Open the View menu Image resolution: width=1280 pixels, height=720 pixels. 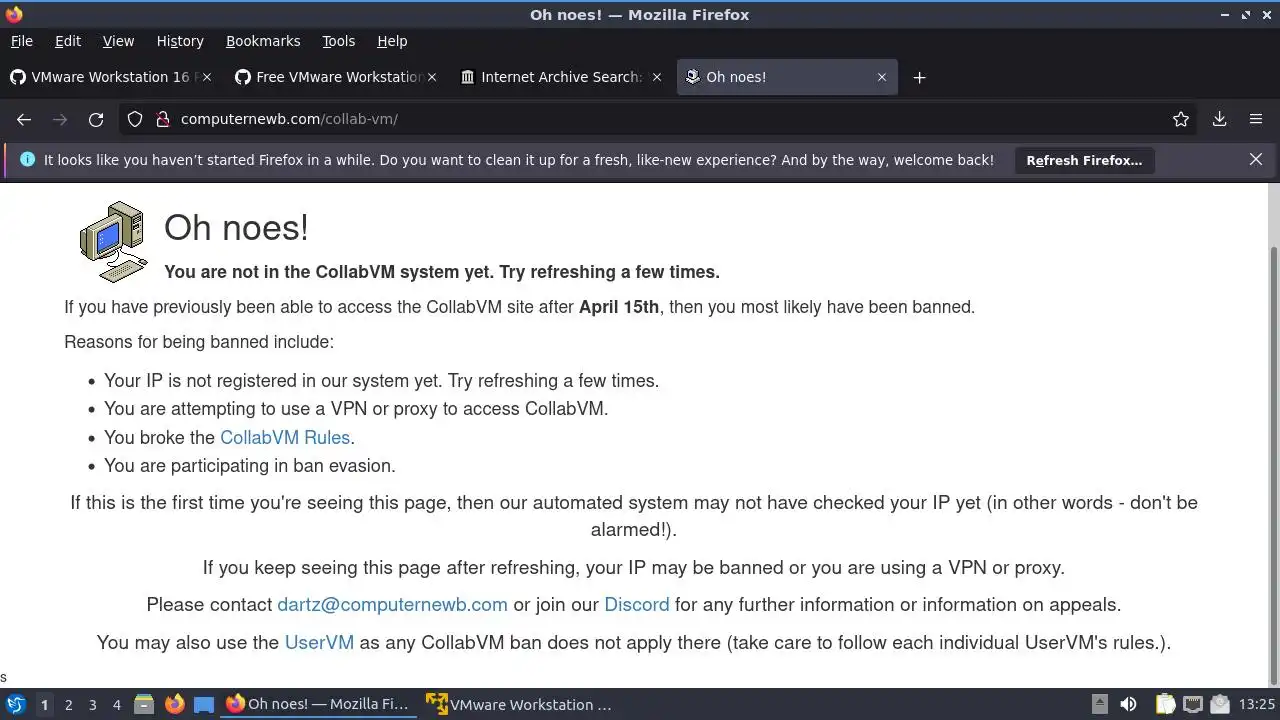[x=118, y=41]
